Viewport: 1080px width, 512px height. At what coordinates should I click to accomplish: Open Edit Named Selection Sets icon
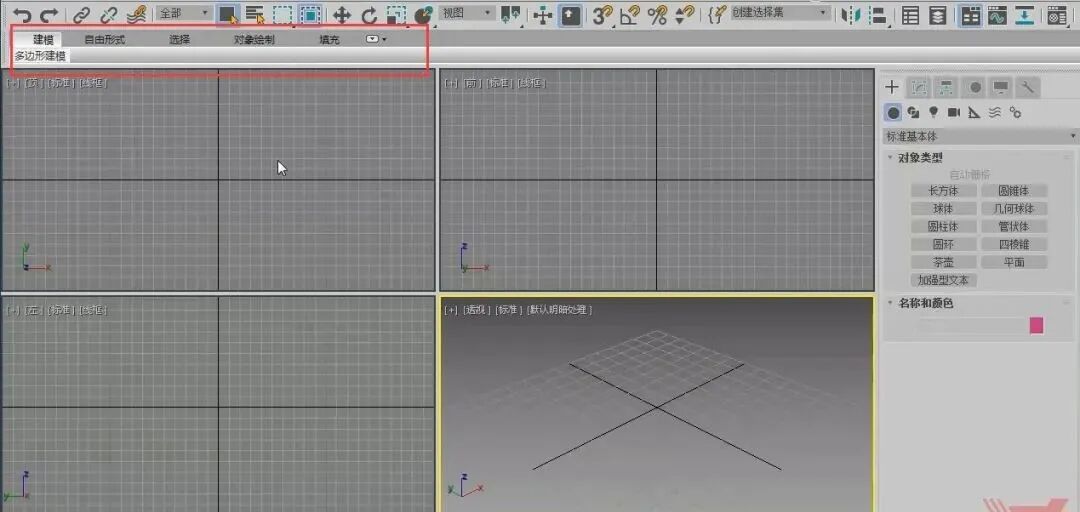(718, 14)
